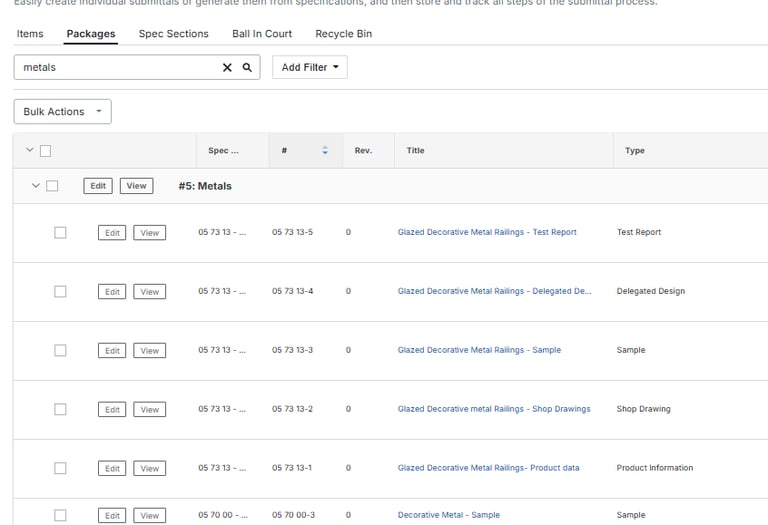Go to the Recycle Bin tab
768x525 pixels.
(343, 34)
